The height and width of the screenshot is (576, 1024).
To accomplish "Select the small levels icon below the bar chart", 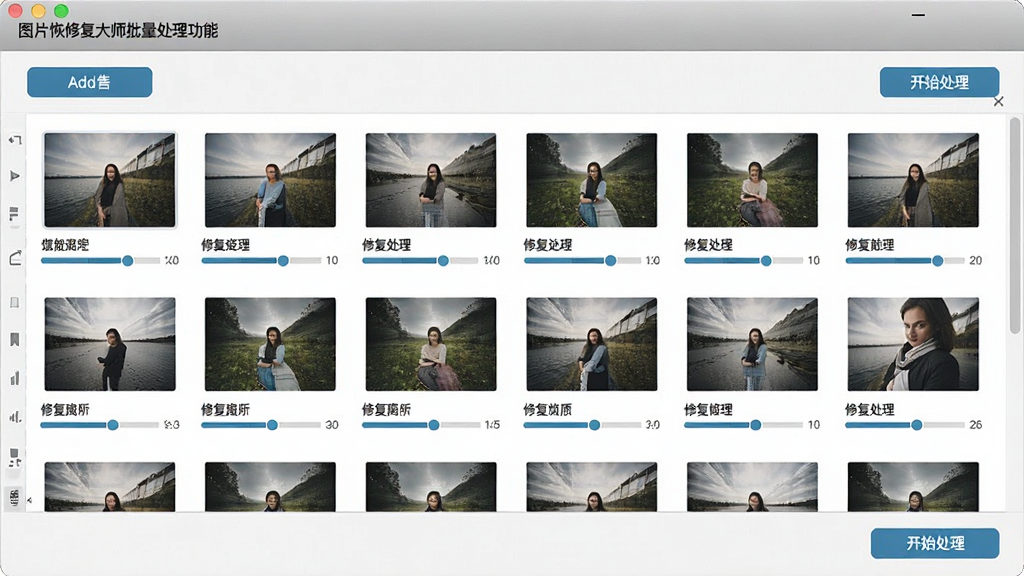I will click(15, 417).
